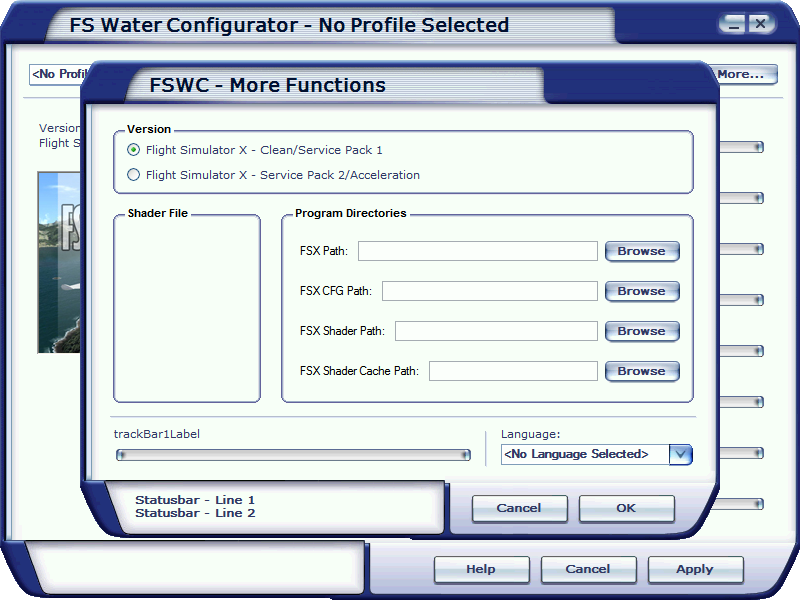The height and width of the screenshot is (600, 800).
Task: Open the Language dropdown arrow
Action: [x=680, y=454]
